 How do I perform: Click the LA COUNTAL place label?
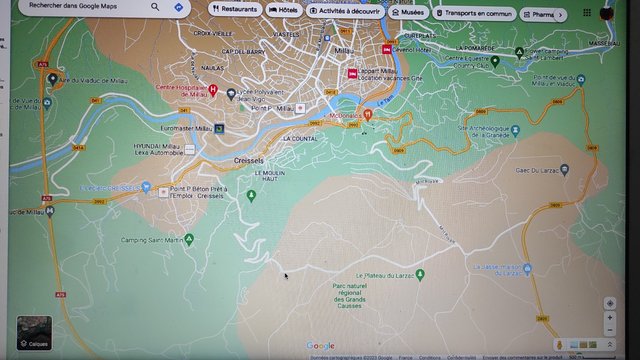point(300,139)
